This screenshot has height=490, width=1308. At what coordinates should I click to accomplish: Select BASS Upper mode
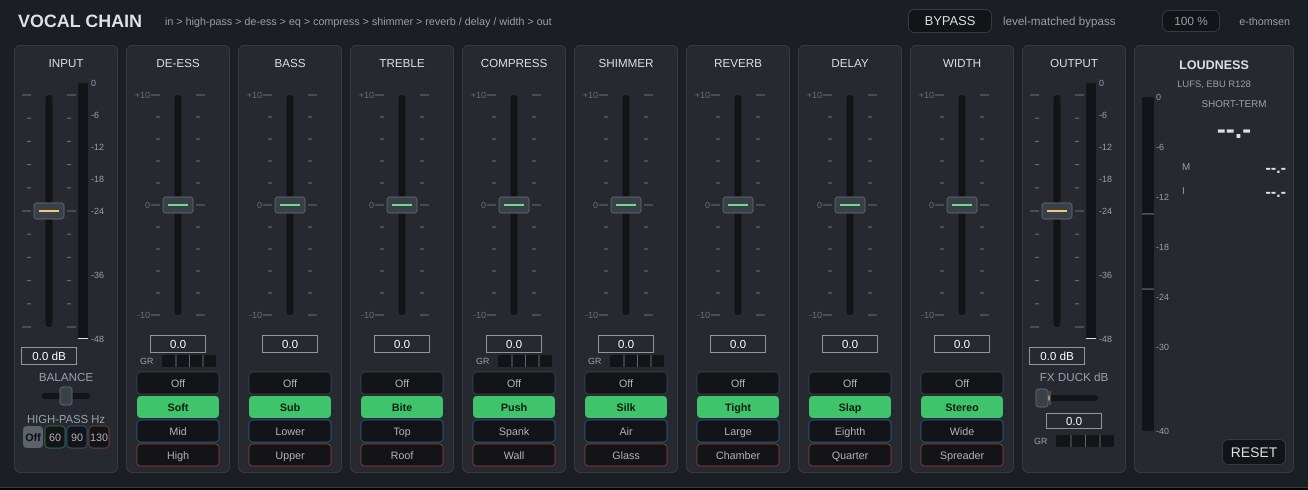coord(290,455)
